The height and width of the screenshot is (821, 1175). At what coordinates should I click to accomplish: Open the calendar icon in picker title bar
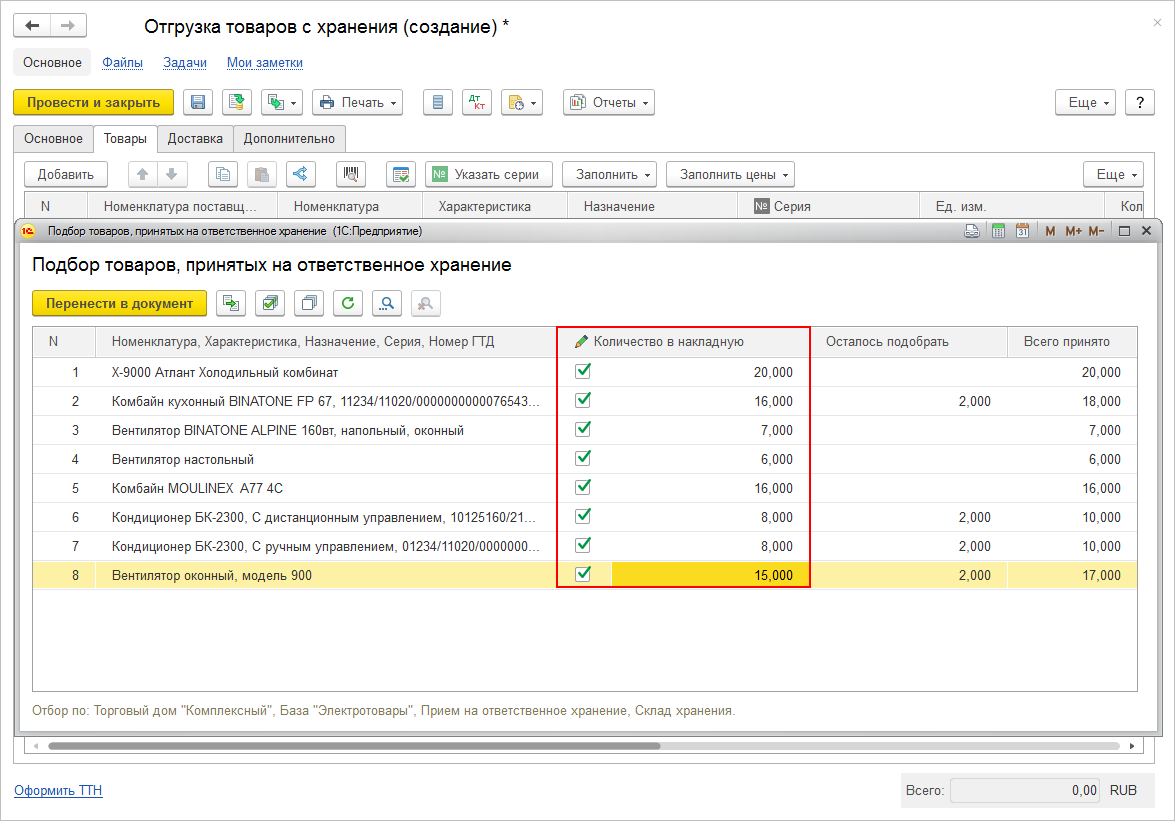(1022, 231)
